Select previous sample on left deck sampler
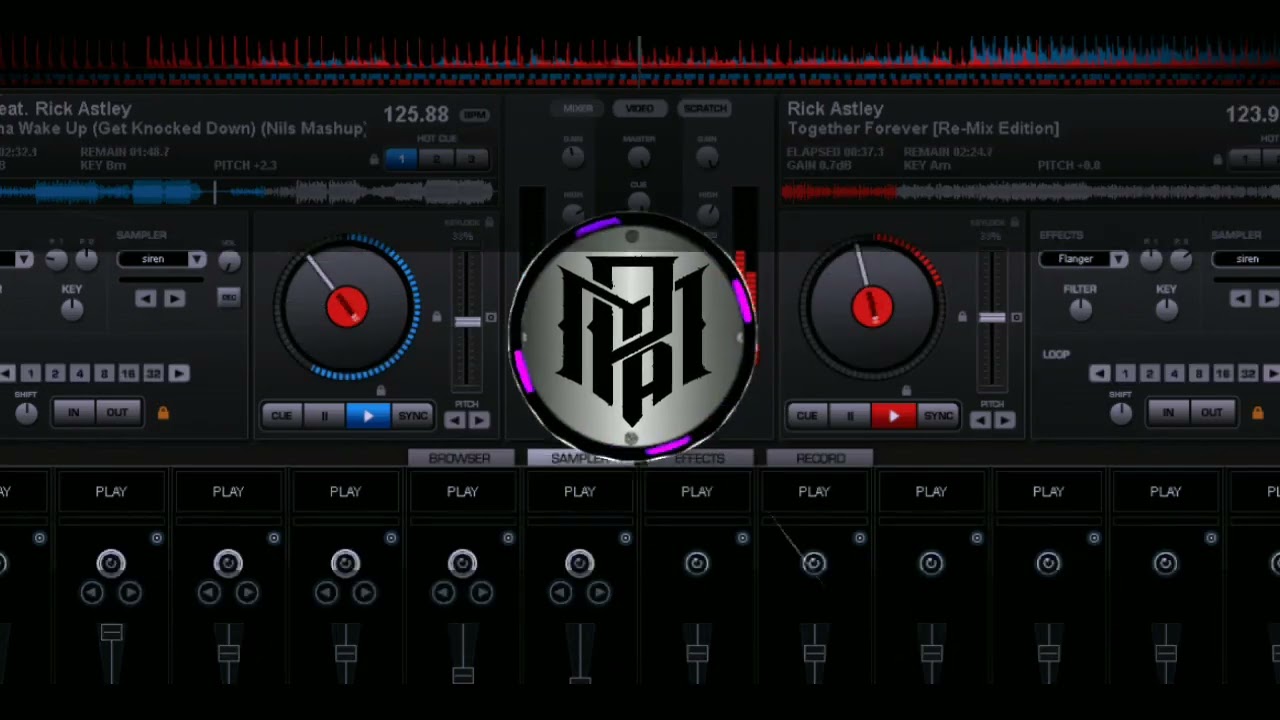Image resolution: width=1280 pixels, height=720 pixels. 146,298
